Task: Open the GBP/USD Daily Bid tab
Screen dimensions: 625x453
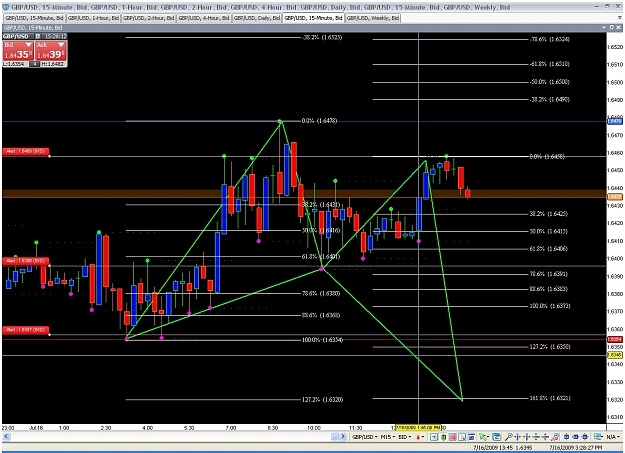Action: (257, 18)
